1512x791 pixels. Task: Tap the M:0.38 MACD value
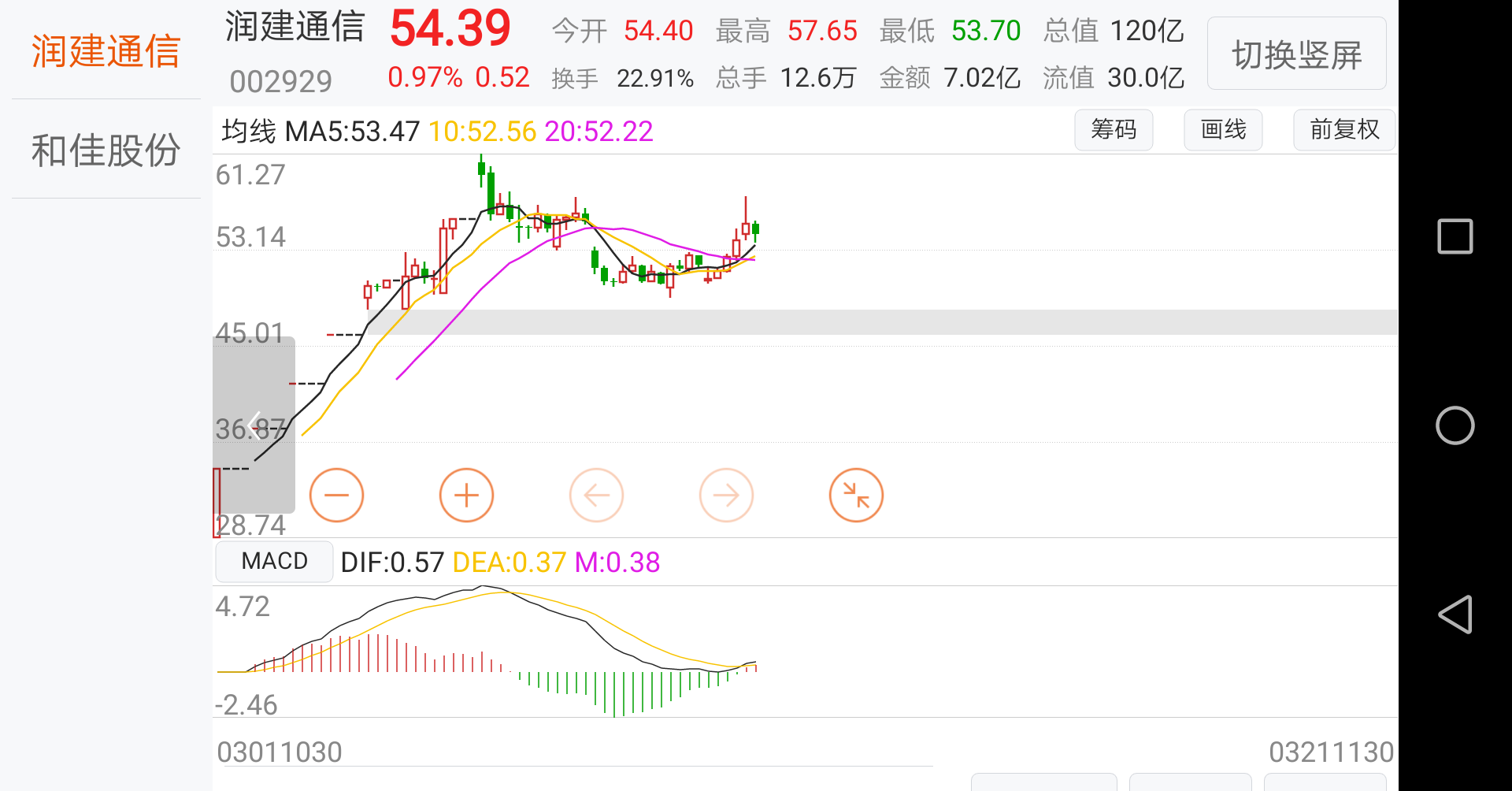(x=617, y=563)
